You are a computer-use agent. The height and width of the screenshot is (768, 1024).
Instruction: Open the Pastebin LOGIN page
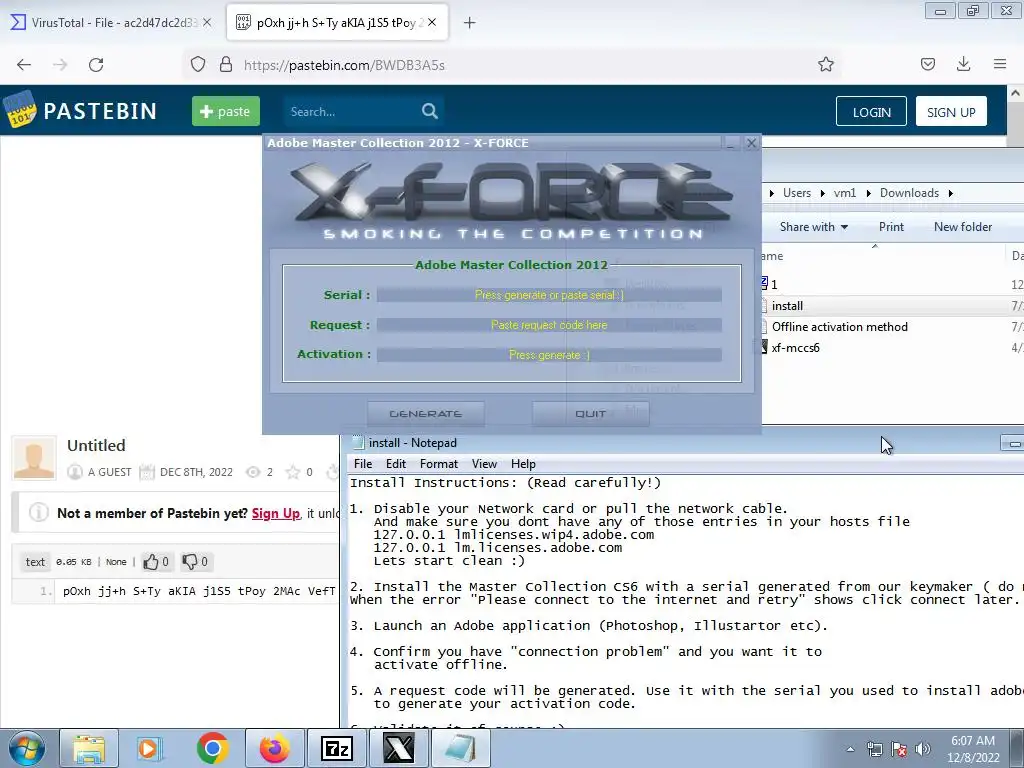tap(871, 112)
